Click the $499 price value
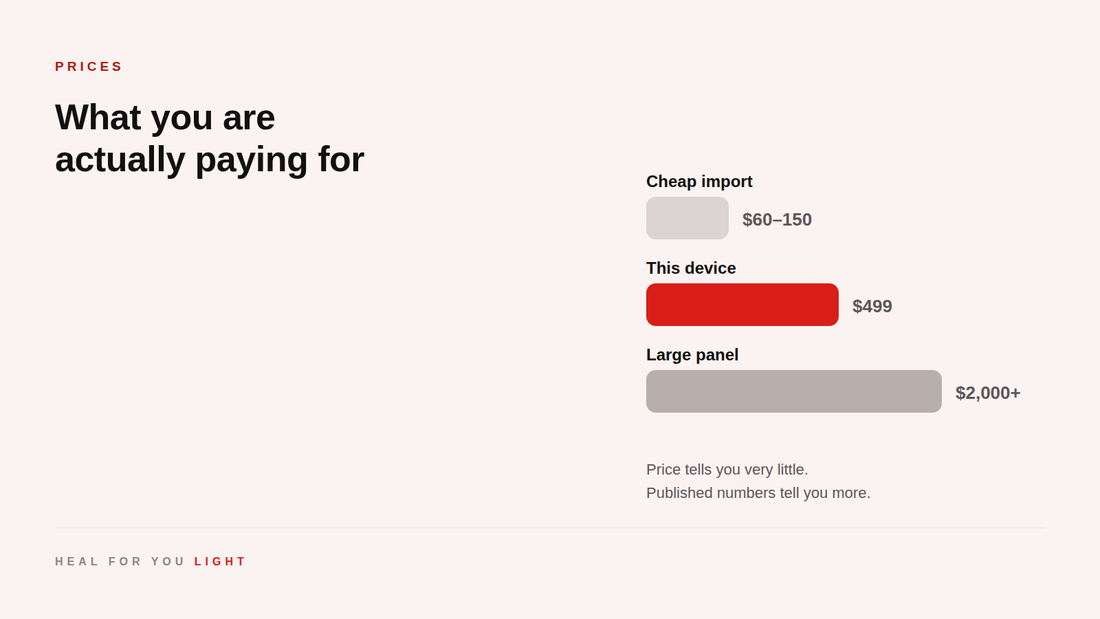Screen dimensions: 1100x619 [x=872, y=306]
